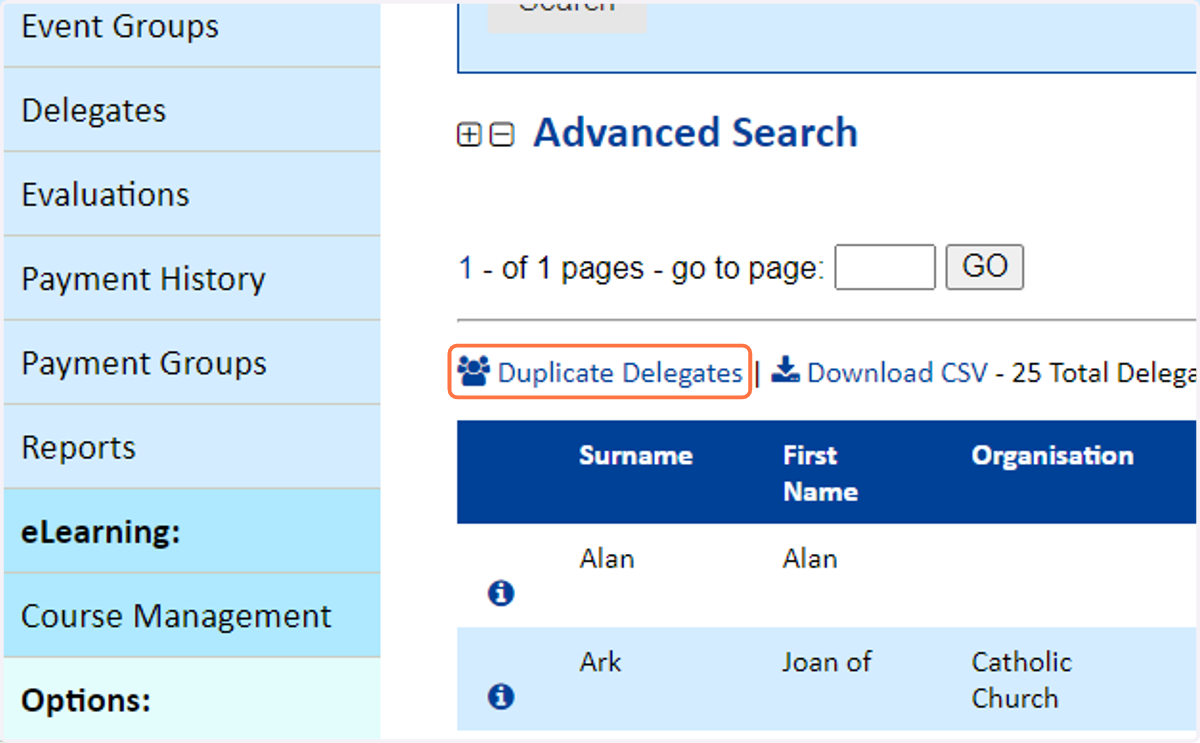Image resolution: width=1200 pixels, height=743 pixels.
Task: Go to Evaluations in the sidebar
Action: point(192,194)
